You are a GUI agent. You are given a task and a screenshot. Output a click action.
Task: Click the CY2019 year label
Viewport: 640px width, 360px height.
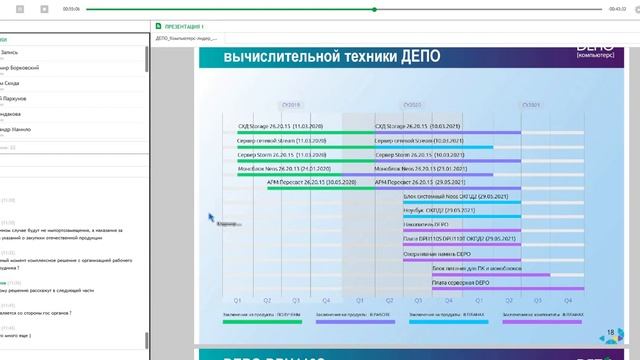(x=291, y=105)
